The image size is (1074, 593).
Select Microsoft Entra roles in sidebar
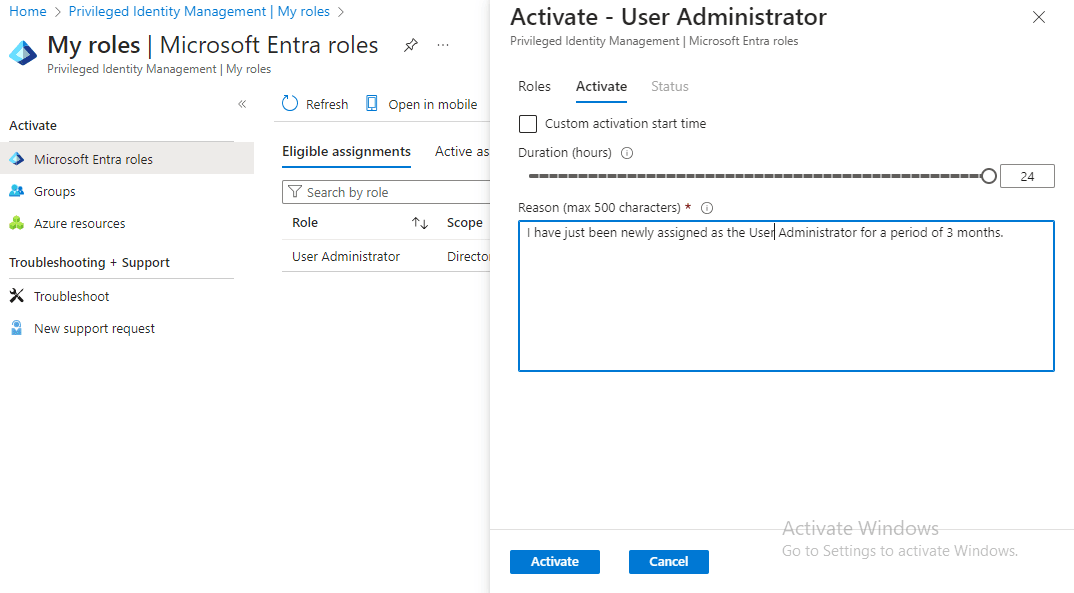coord(93,159)
